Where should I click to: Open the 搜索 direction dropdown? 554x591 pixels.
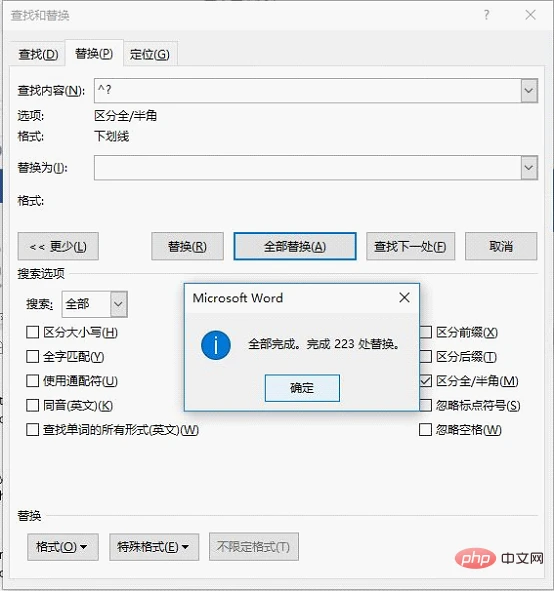pos(119,304)
